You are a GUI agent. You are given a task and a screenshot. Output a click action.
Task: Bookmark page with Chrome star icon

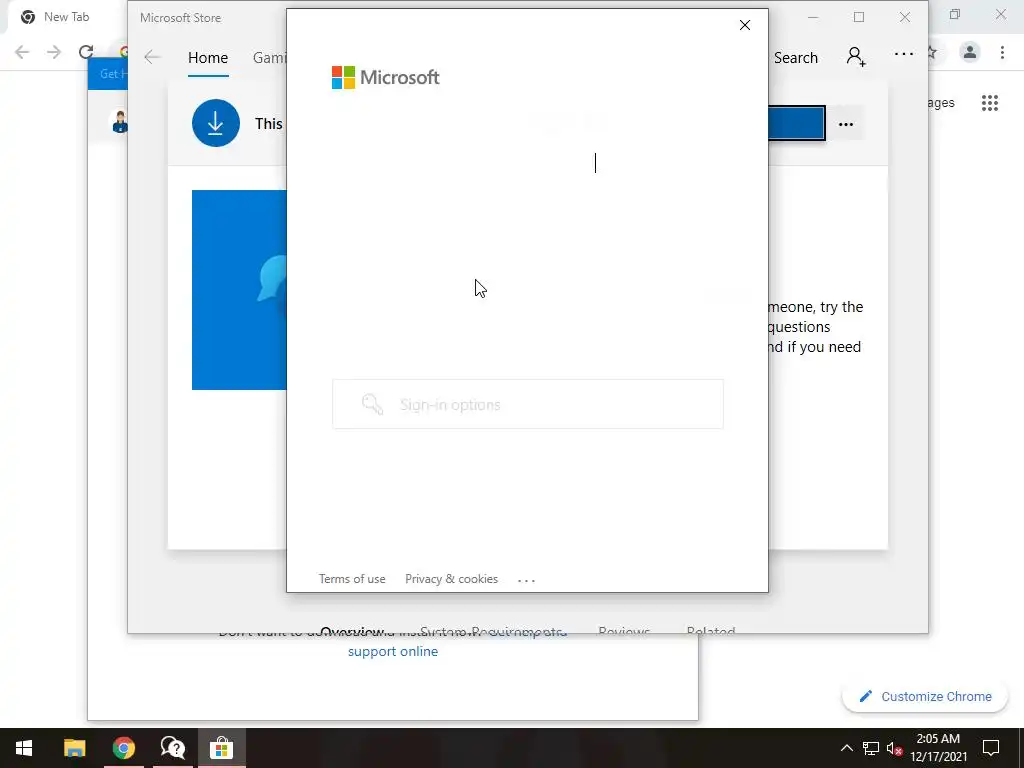933,52
